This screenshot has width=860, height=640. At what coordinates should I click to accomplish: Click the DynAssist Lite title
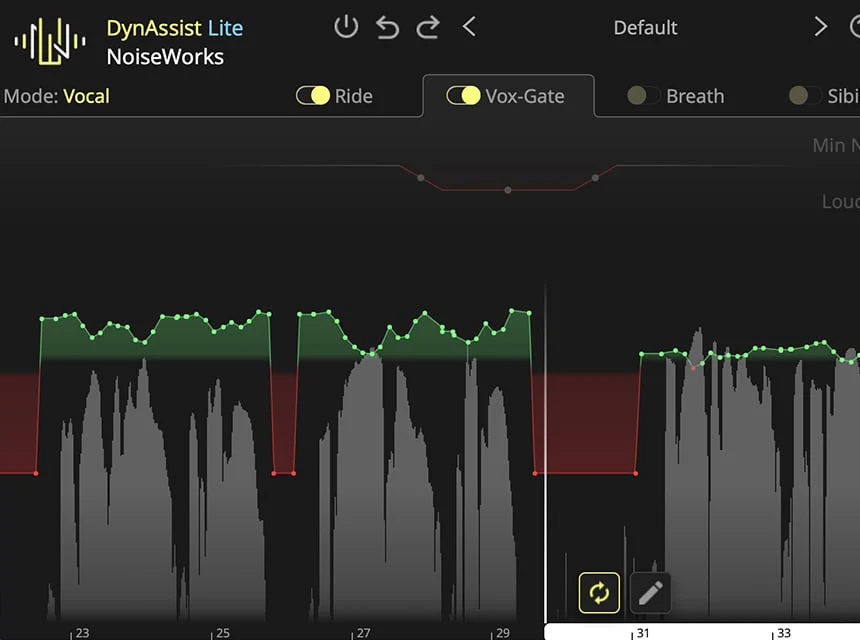click(x=175, y=28)
